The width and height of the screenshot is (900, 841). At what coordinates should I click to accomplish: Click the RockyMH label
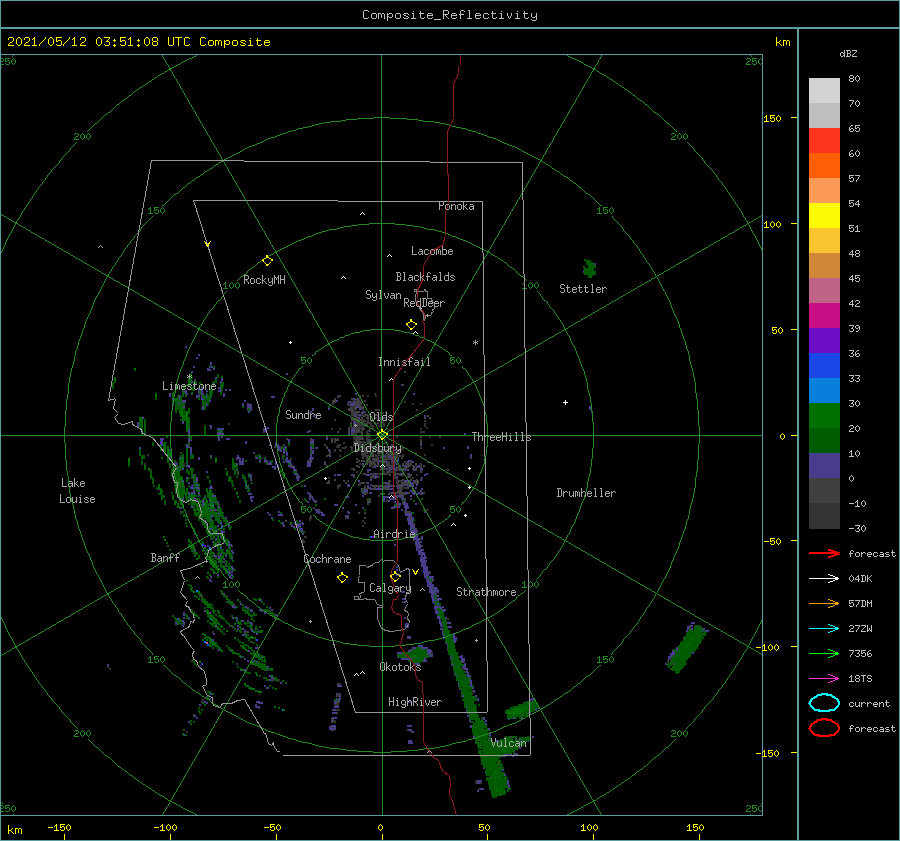tap(264, 280)
